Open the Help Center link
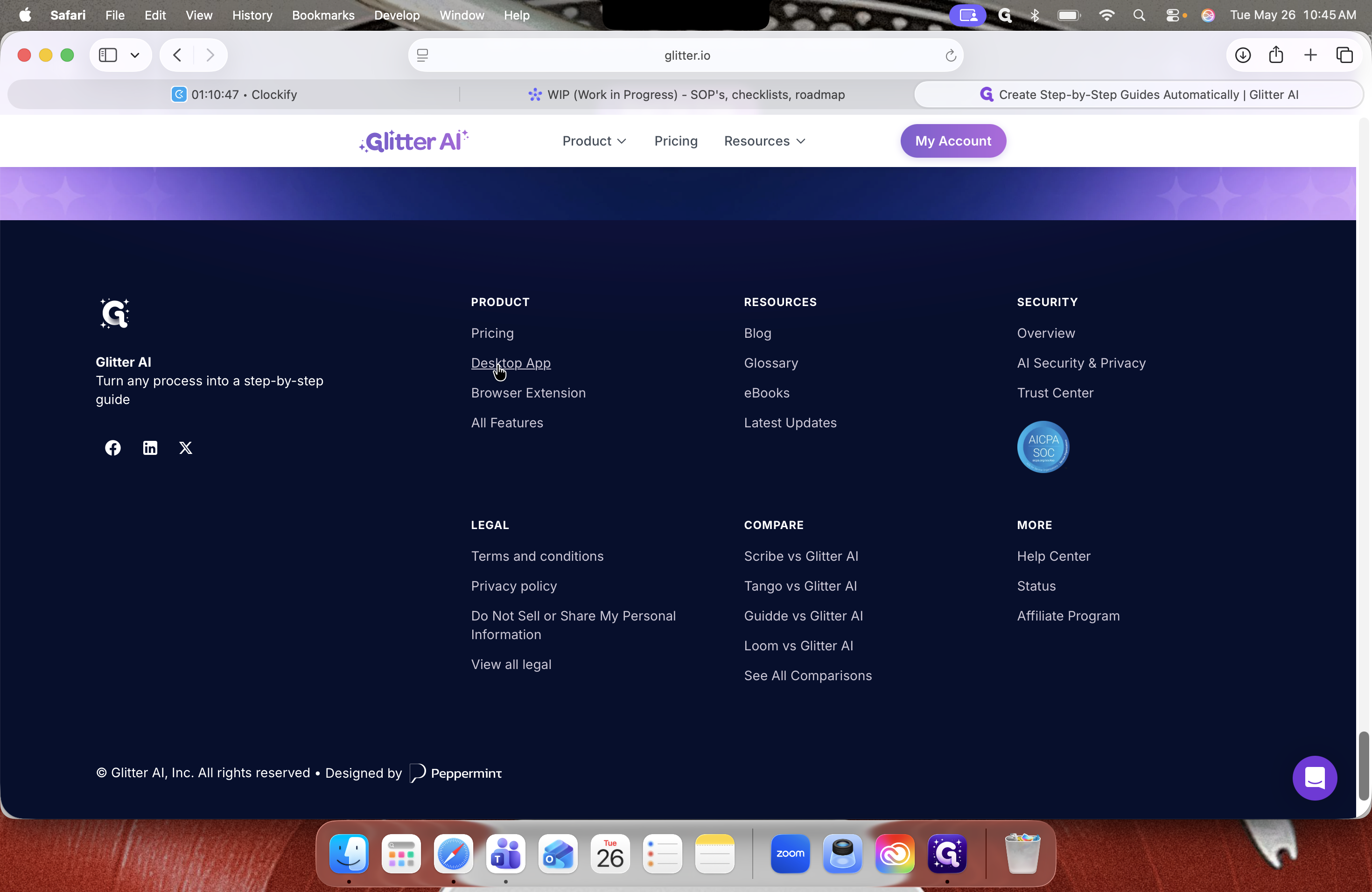The height and width of the screenshot is (892, 1372). [x=1053, y=556]
